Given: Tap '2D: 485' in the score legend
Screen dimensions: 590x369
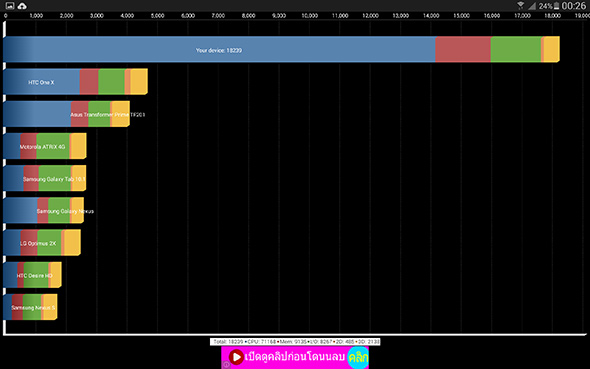Looking at the screenshot, I should click(345, 342).
